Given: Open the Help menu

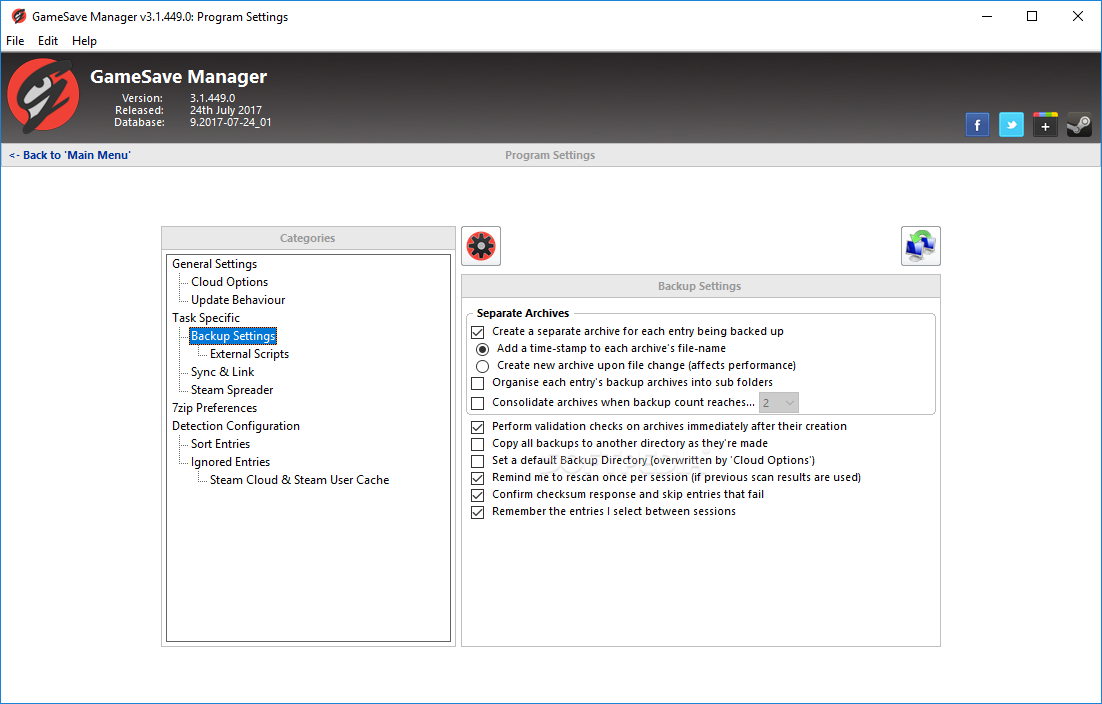Looking at the screenshot, I should click(84, 41).
